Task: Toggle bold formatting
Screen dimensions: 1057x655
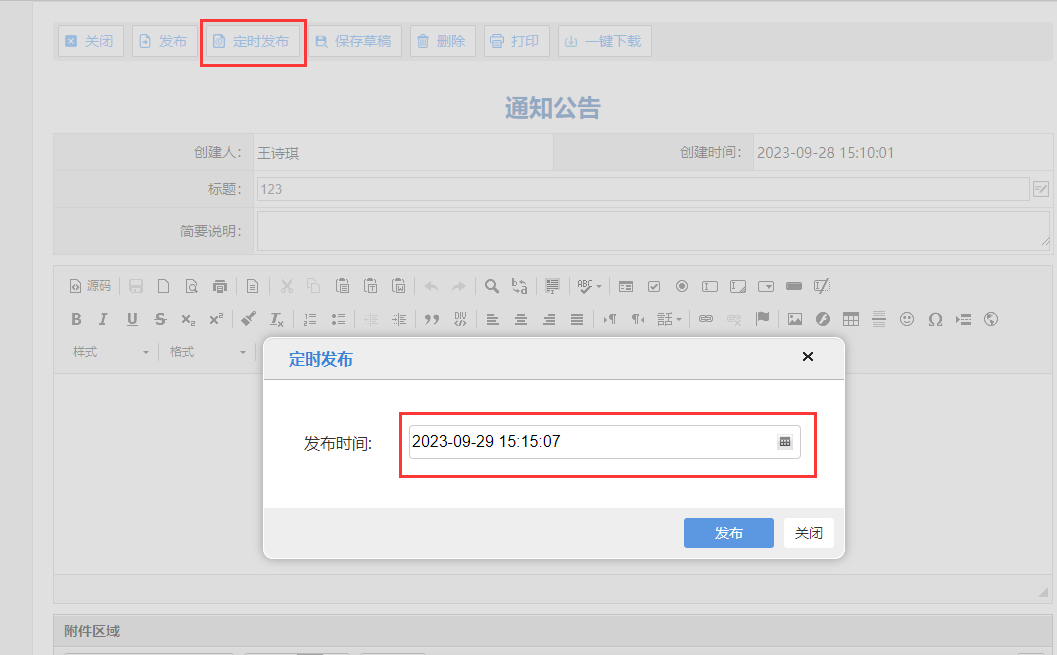Action: tap(76, 319)
